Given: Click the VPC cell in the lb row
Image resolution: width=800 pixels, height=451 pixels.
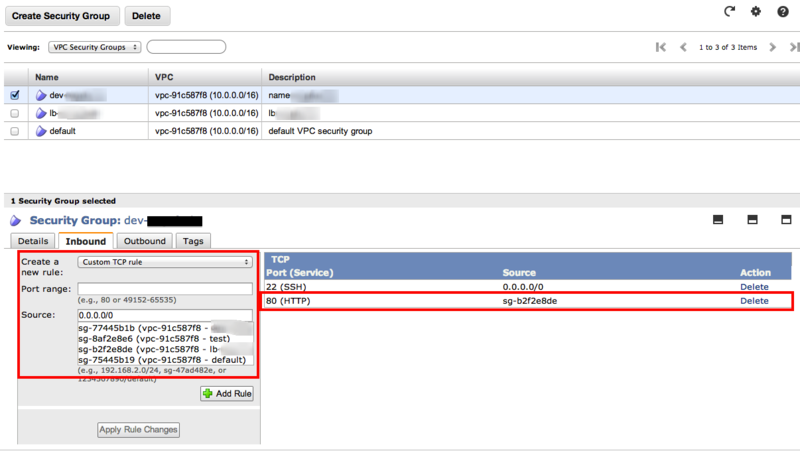Looking at the screenshot, I should 207,113.
